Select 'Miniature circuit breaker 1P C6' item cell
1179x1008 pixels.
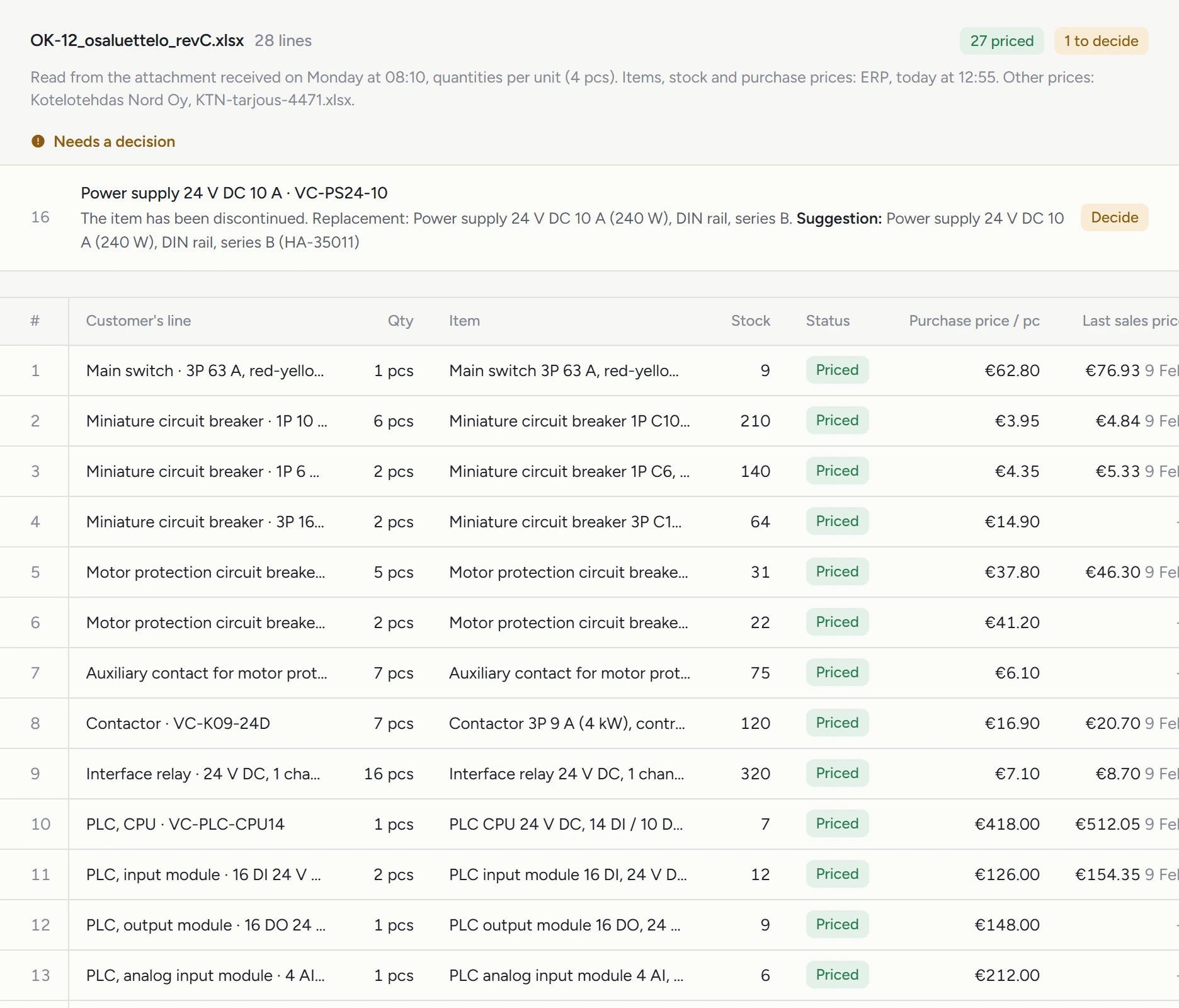pyautogui.click(x=569, y=471)
